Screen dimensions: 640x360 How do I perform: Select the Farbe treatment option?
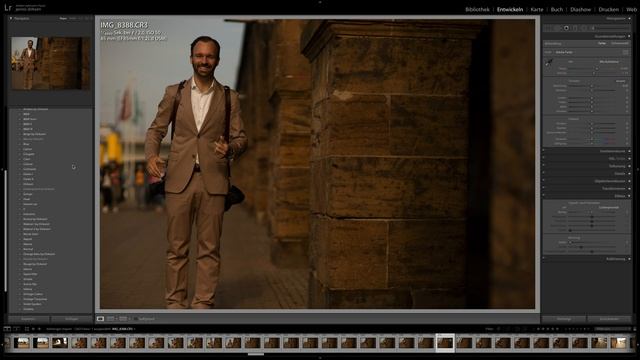pos(602,43)
